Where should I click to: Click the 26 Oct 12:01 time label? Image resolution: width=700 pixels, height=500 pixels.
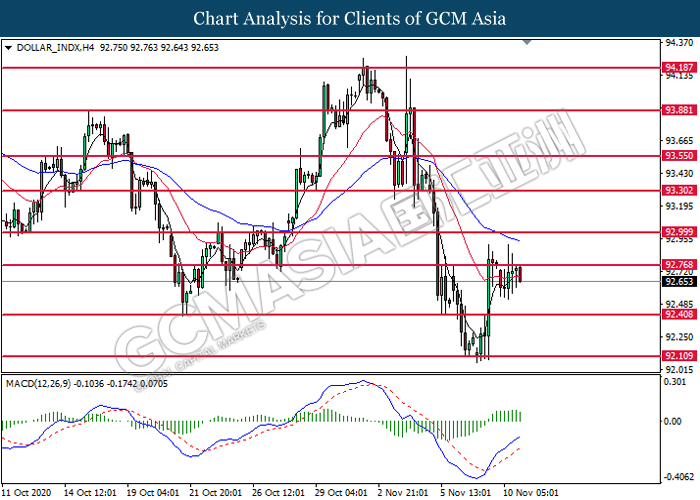pos(279,493)
